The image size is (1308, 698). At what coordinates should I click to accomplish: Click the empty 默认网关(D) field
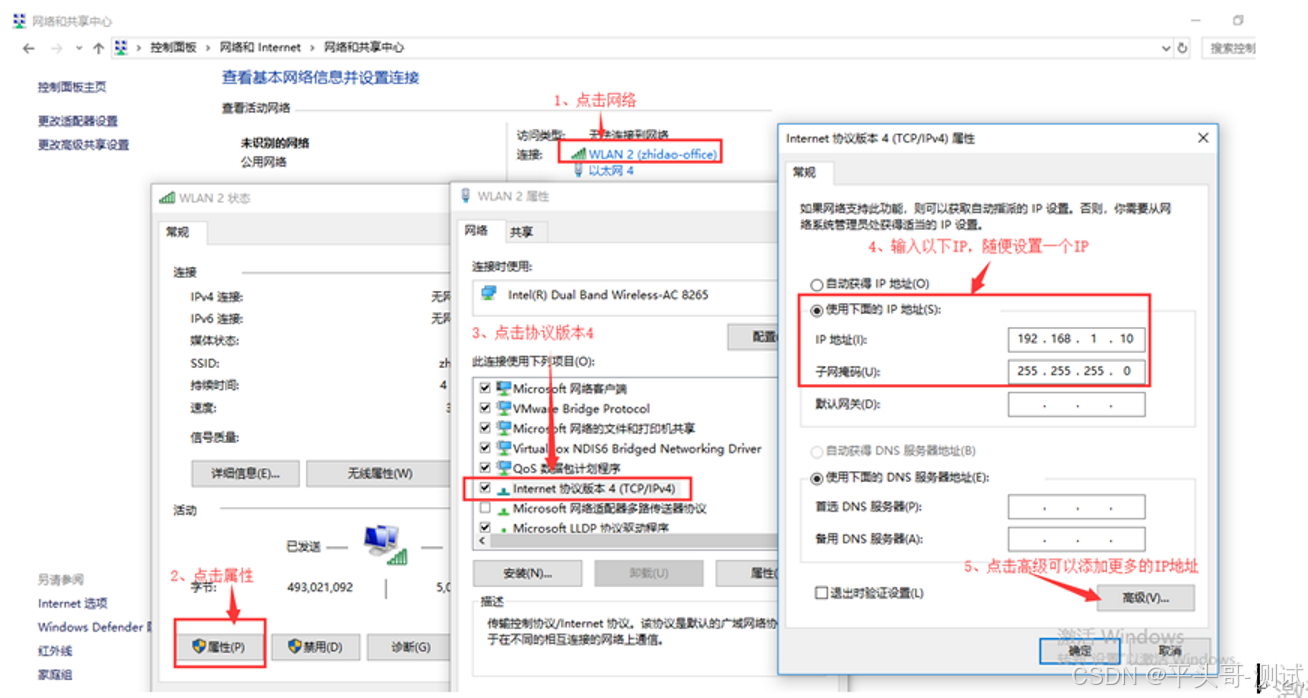1076,404
